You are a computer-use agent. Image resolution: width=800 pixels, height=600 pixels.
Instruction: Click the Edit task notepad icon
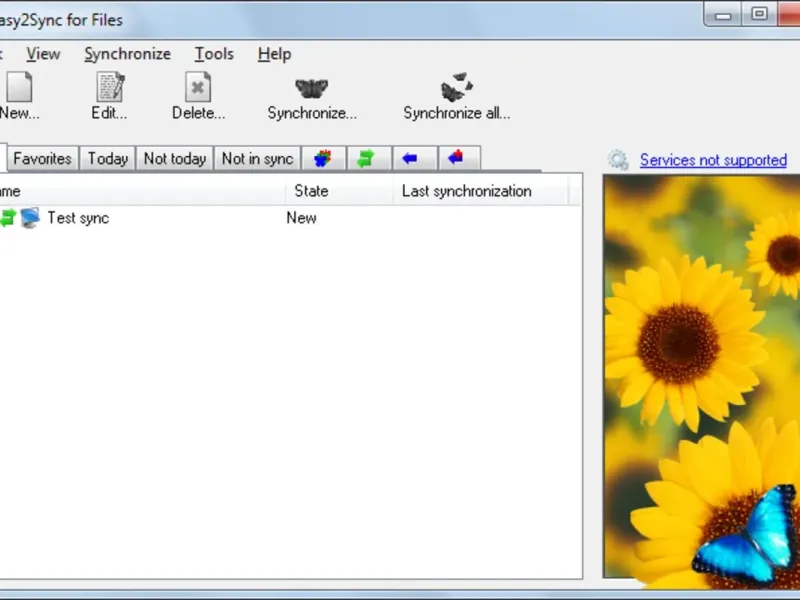[110, 87]
